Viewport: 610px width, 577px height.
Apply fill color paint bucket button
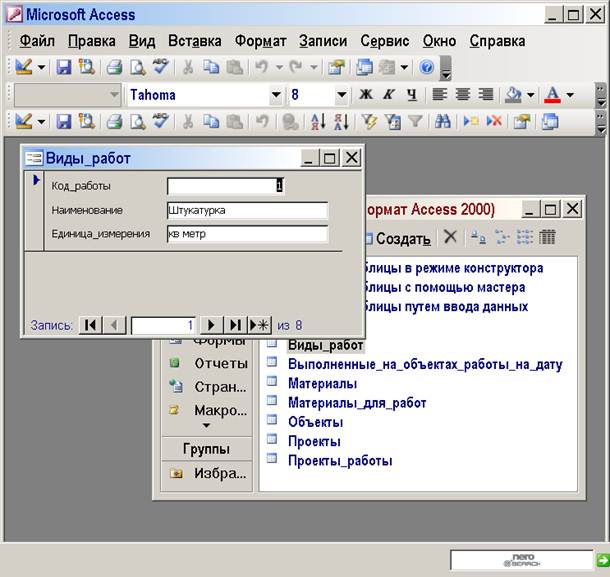[513, 95]
